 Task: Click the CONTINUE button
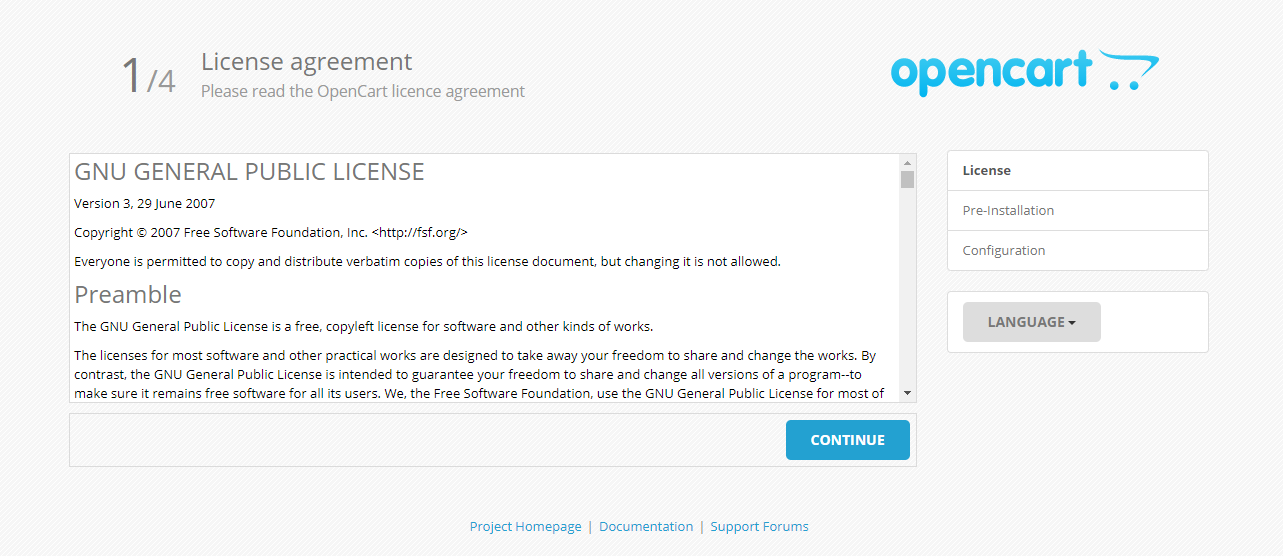point(847,440)
